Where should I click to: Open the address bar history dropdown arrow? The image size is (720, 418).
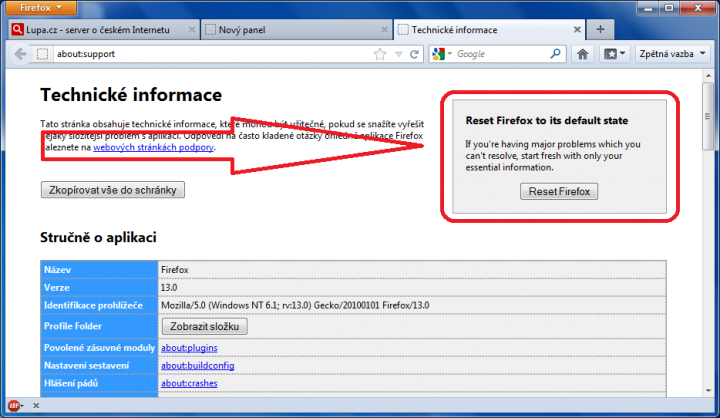pyautogui.click(x=399, y=54)
